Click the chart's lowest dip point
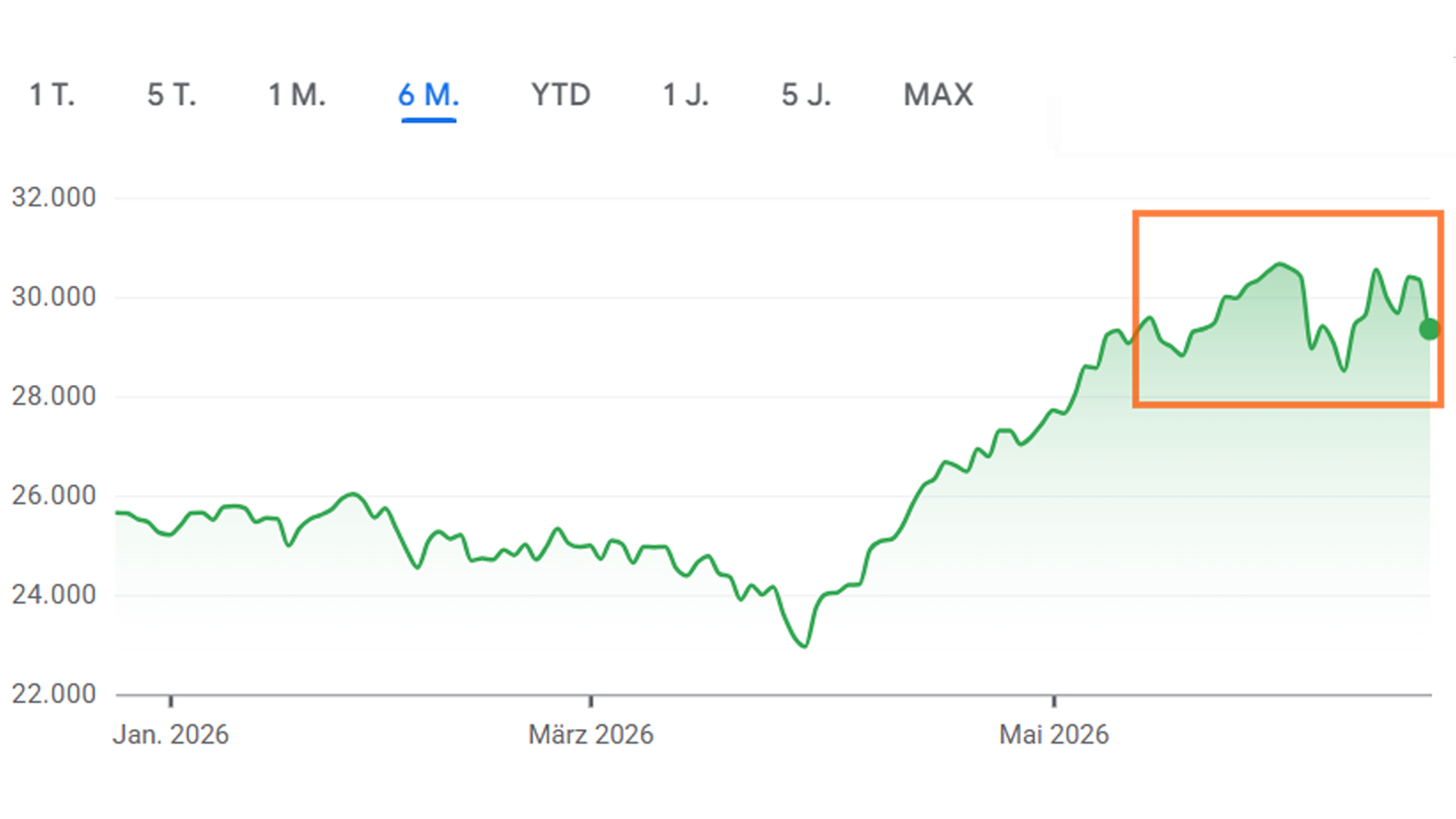1456x819 pixels. point(804,646)
